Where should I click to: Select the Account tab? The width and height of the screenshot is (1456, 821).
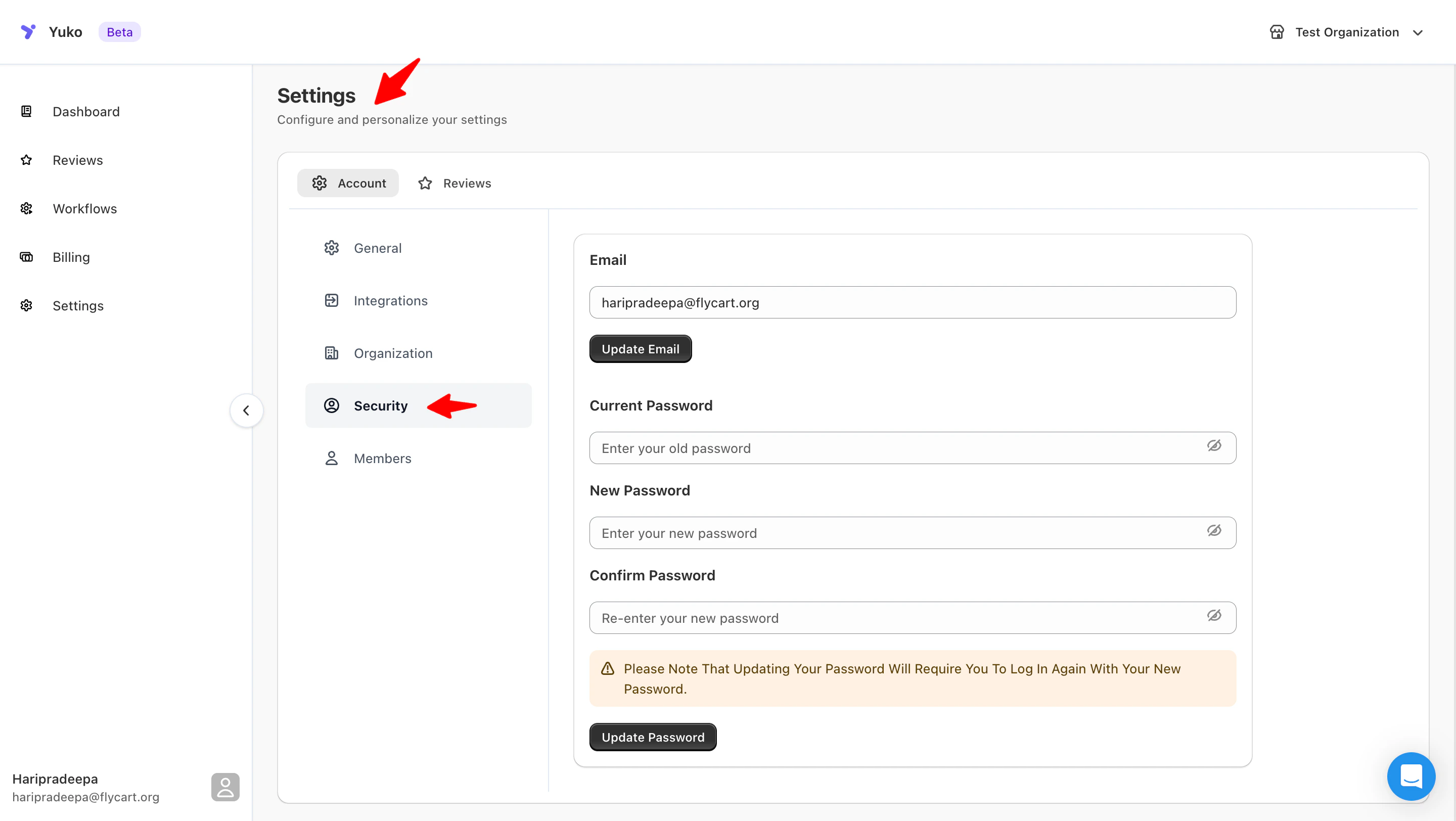[x=348, y=183]
